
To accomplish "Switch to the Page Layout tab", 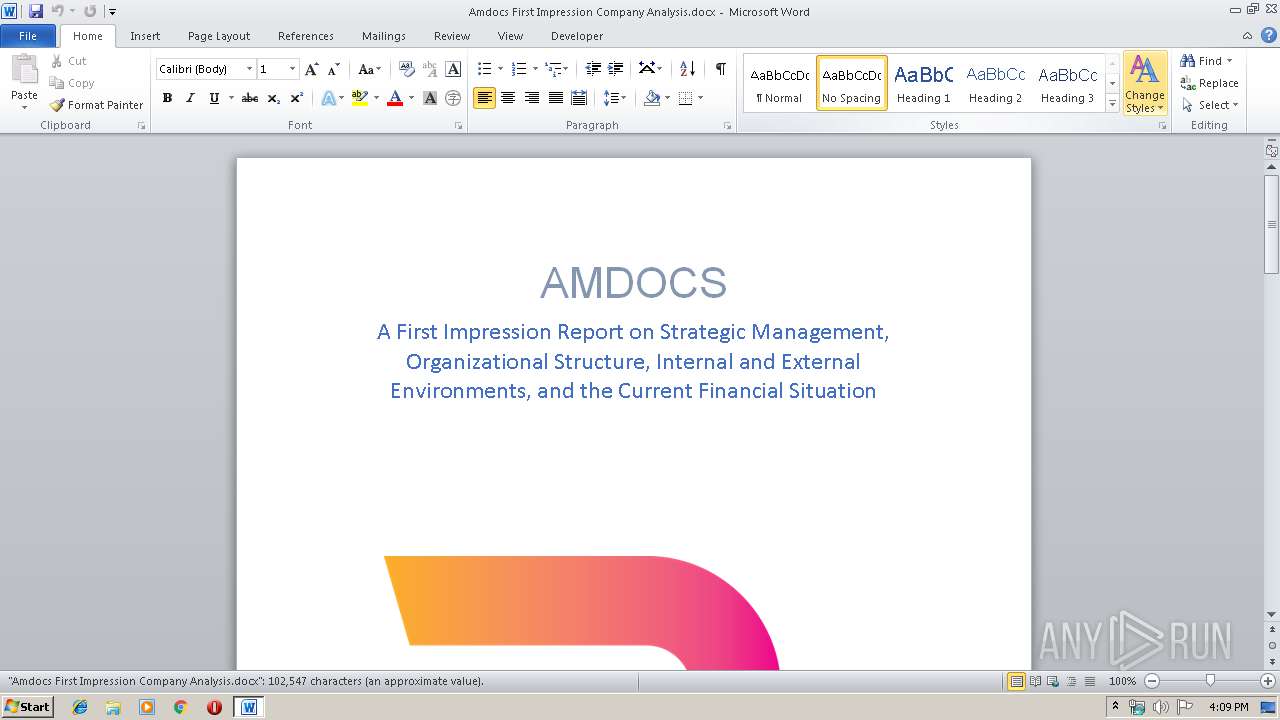I will pos(219,36).
